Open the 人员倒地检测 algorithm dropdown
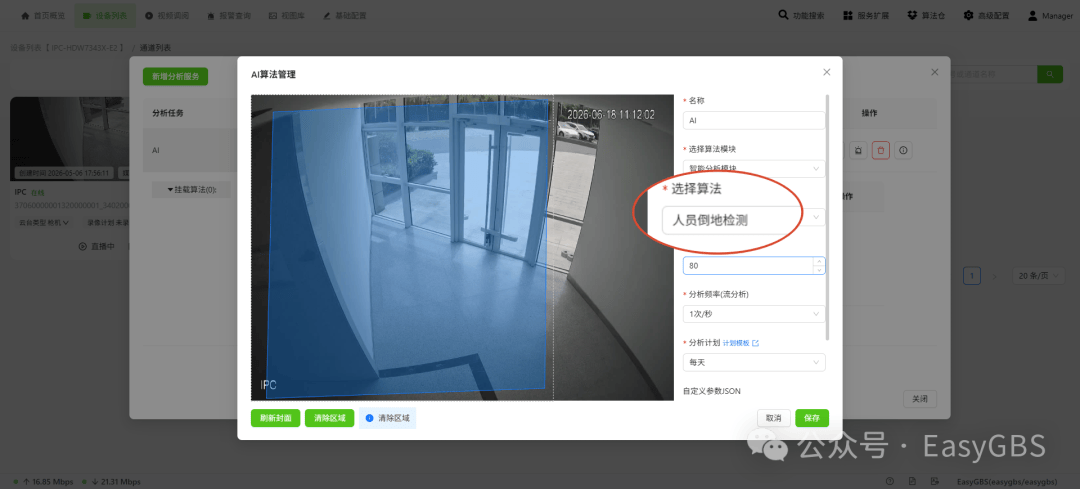The width and height of the screenshot is (1080, 489). [743, 220]
